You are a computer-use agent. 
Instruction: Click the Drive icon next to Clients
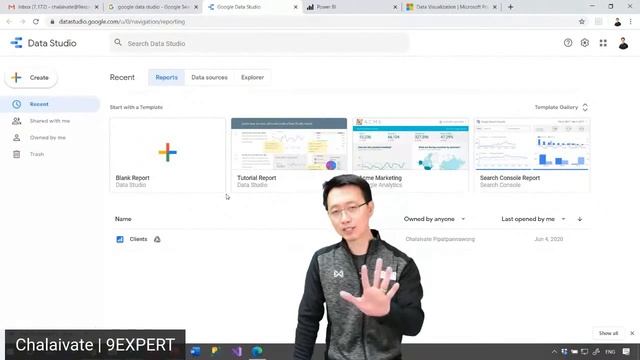click(157, 239)
